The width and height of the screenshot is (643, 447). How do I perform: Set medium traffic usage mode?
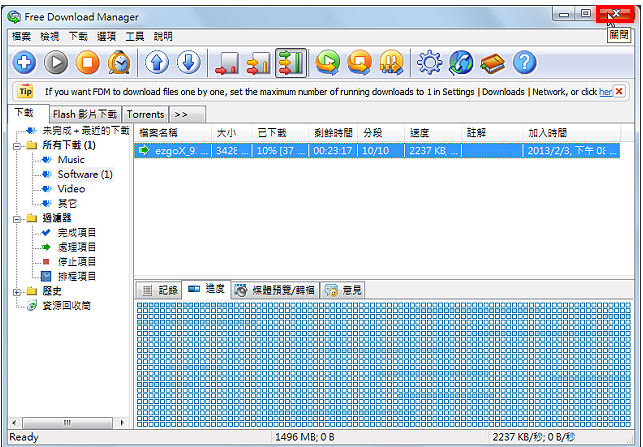coord(258,63)
